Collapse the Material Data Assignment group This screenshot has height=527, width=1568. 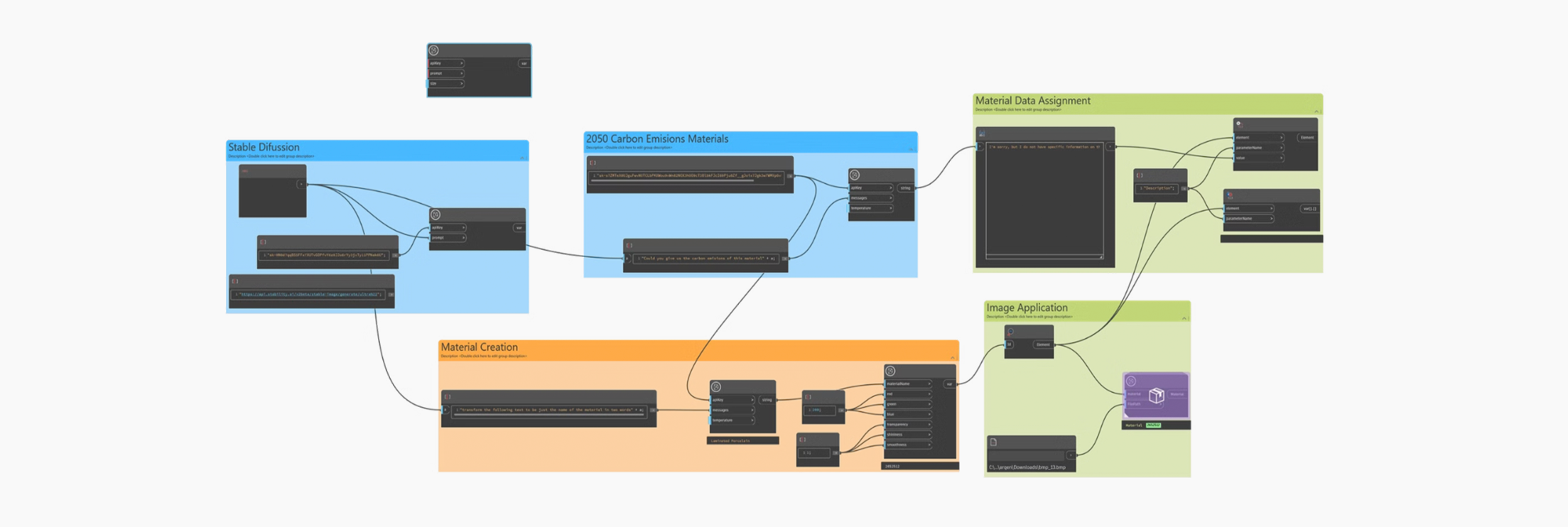click(1316, 112)
